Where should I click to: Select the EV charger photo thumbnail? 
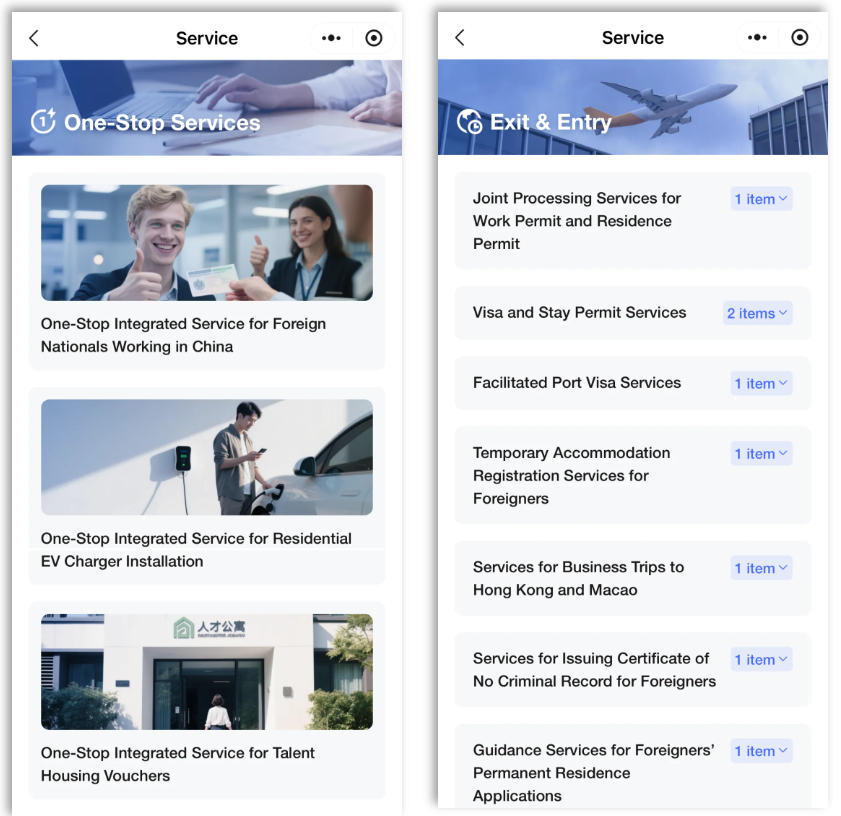click(207, 457)
